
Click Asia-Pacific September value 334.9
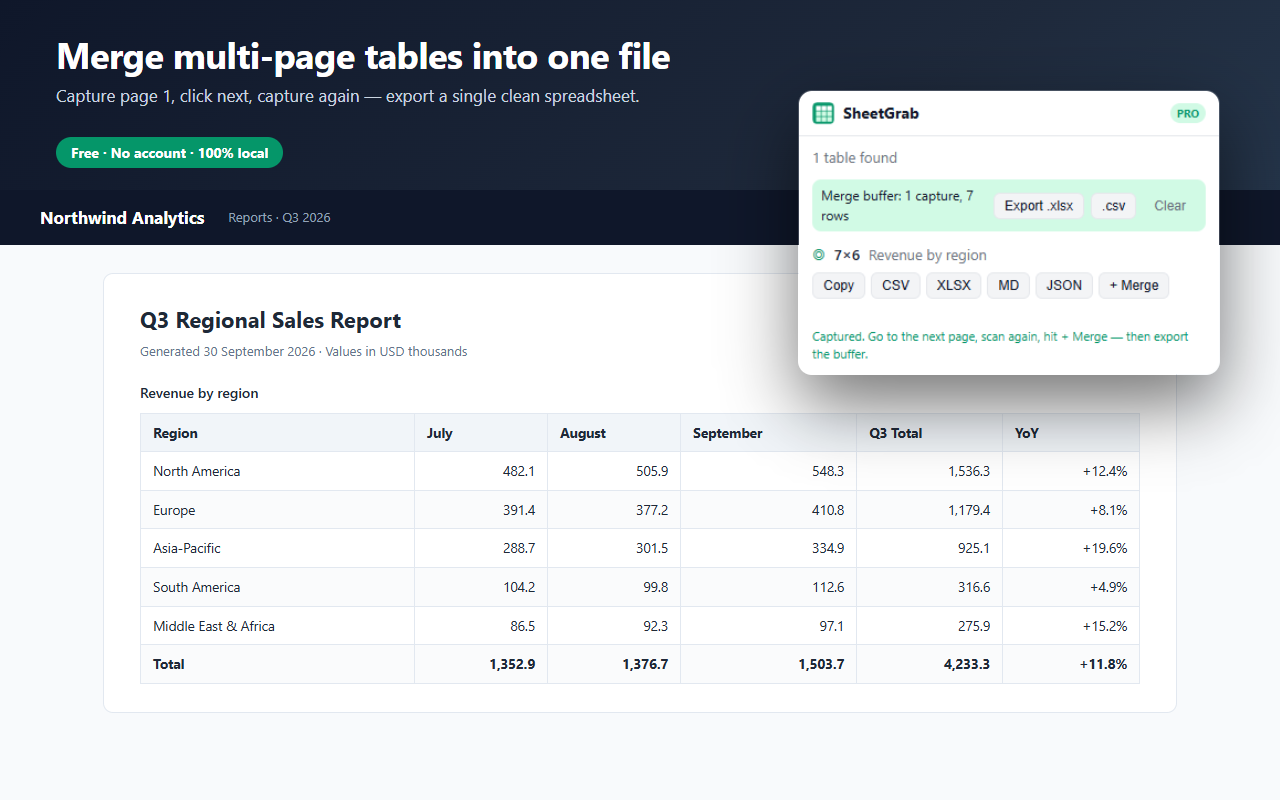[x=828, y=548]
